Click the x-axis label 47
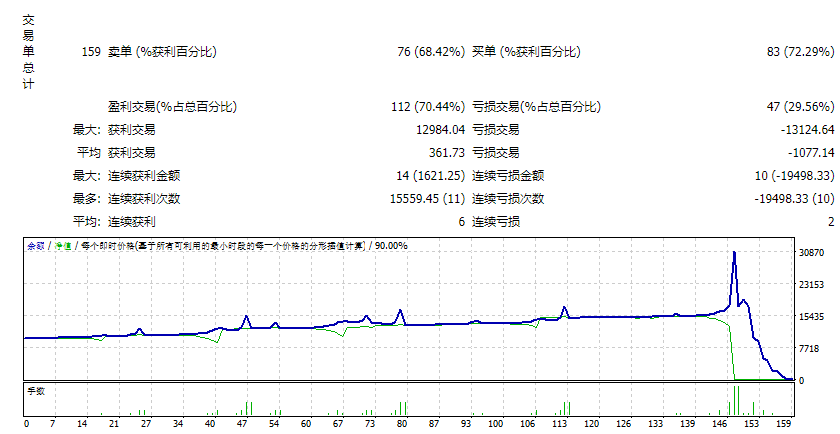Screen dimensions: 840x434 coord(242,424)
